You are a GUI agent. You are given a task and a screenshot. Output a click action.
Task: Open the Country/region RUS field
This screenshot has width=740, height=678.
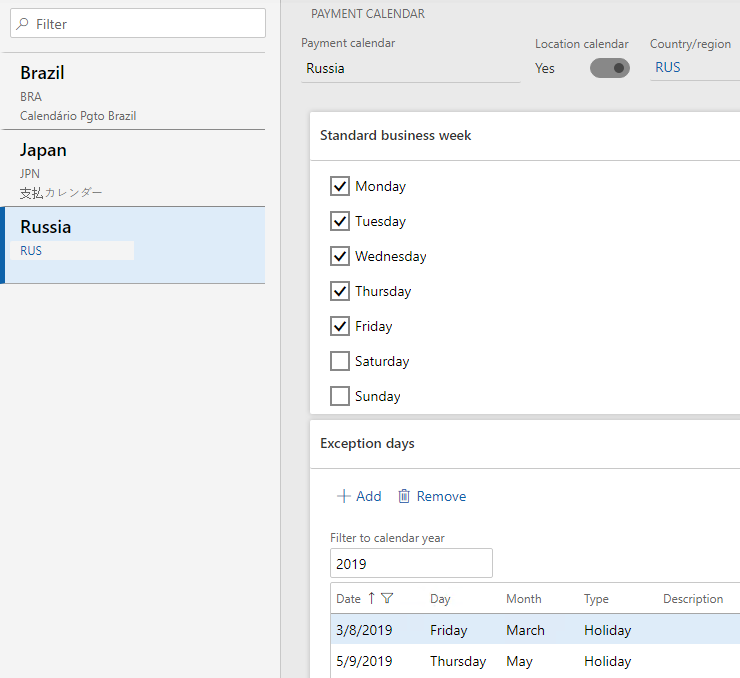click(x=694, y=68)
